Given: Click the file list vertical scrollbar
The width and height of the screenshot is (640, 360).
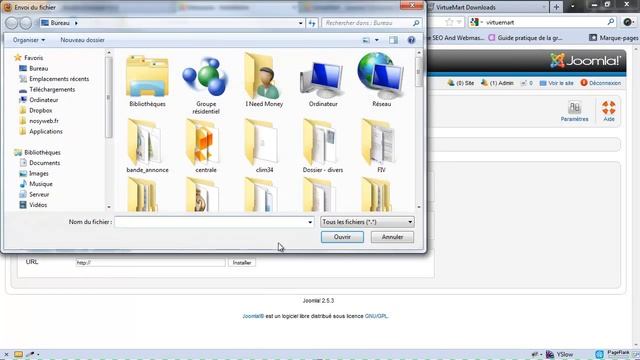Looking at the screenshot, I should [418, 129].
